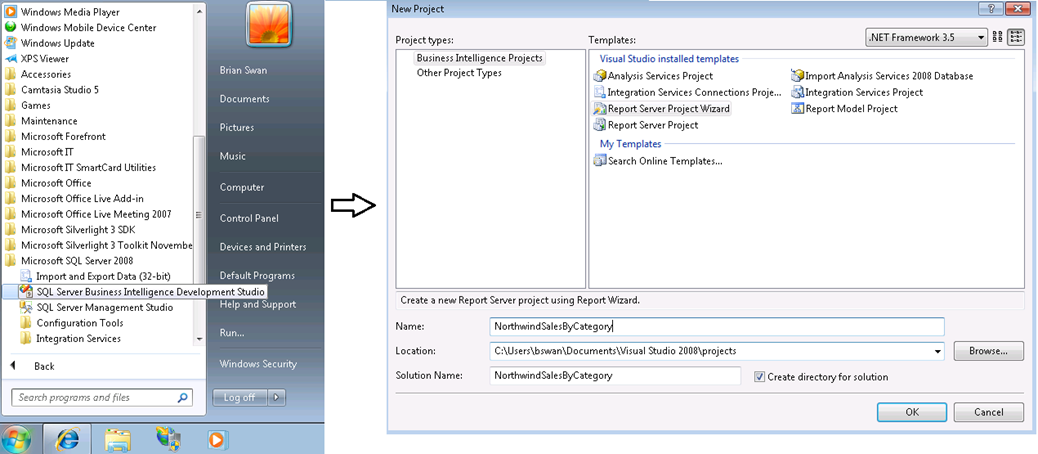
Task: Open Windows Security from Start menu
Action: click(258, 363)
